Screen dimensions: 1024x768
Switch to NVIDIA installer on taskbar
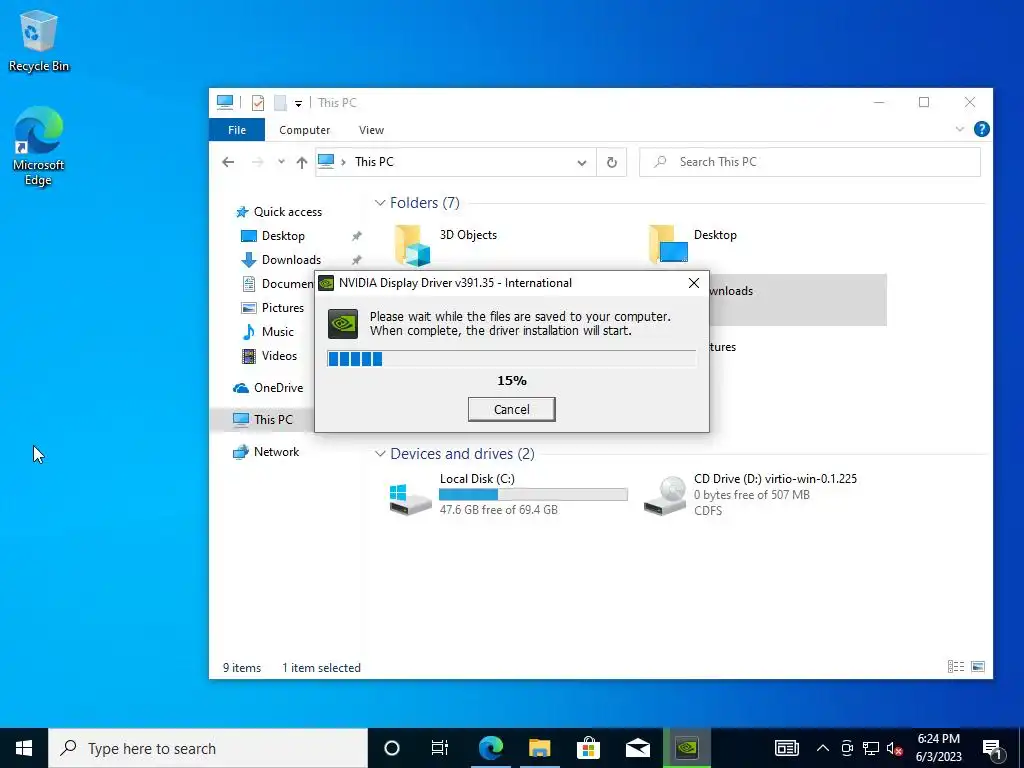click(686, 748)
